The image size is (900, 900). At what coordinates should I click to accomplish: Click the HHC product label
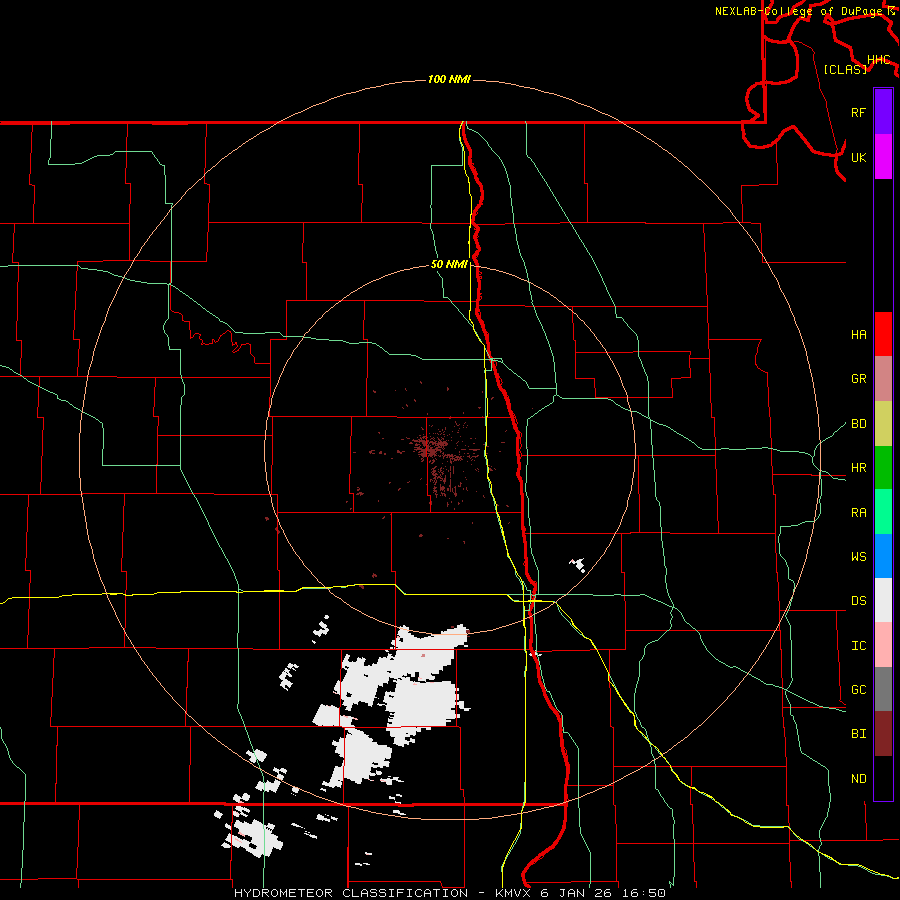(x=879, y=60)
